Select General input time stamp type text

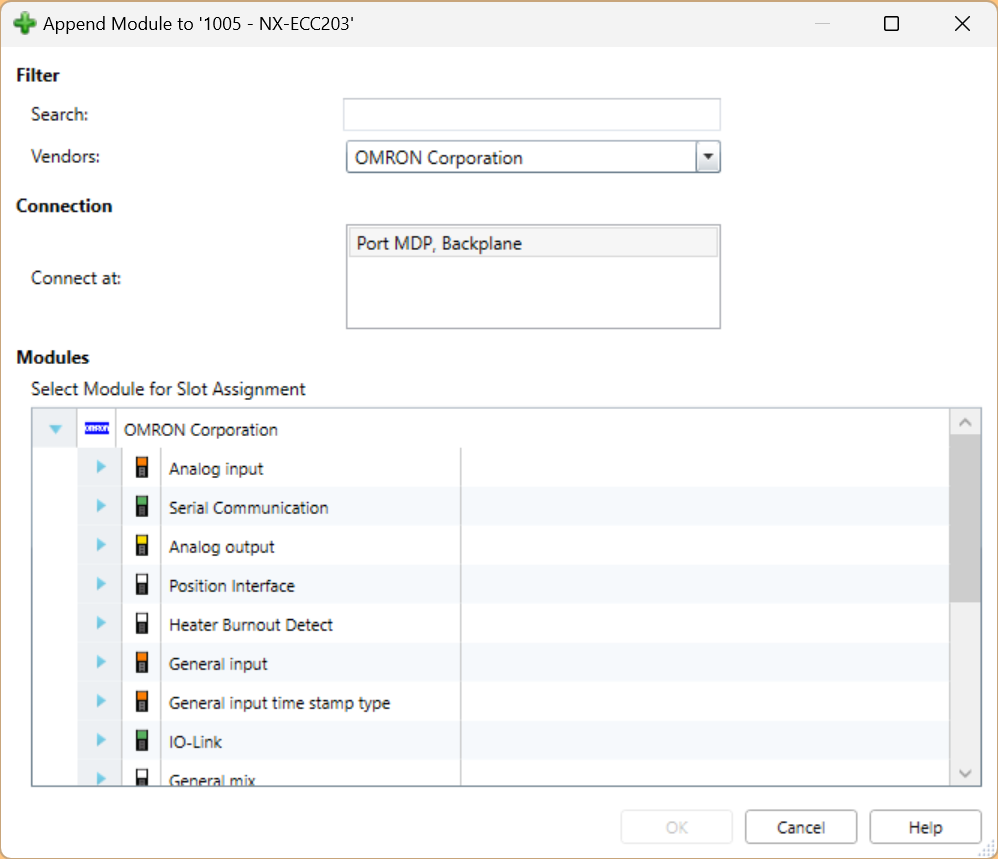(x=279, y=703)
